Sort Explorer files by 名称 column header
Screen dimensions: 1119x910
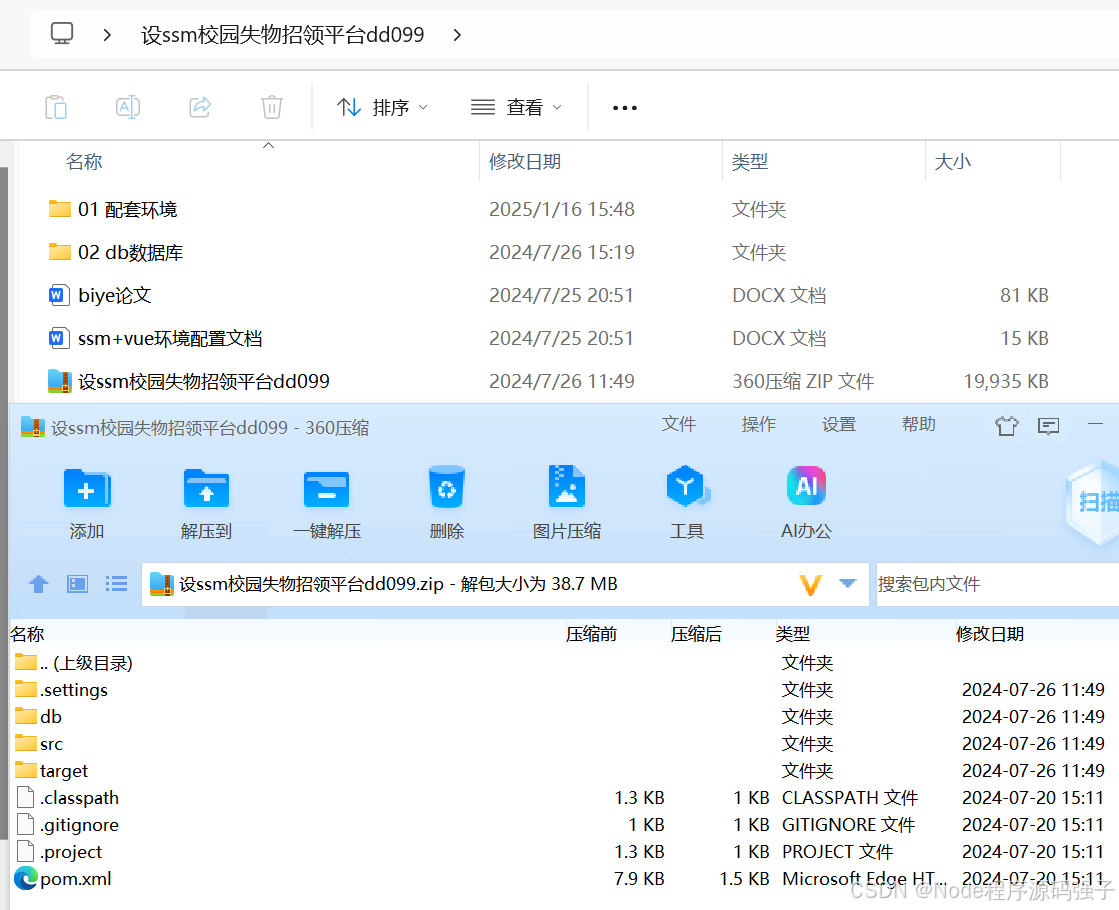[84, 162]
